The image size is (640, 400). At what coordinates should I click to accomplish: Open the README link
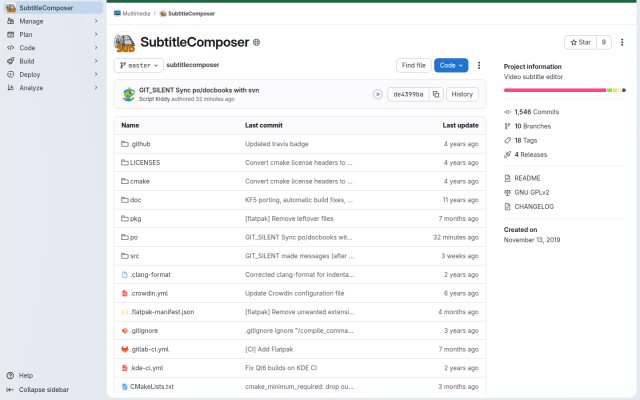point(527,178)
